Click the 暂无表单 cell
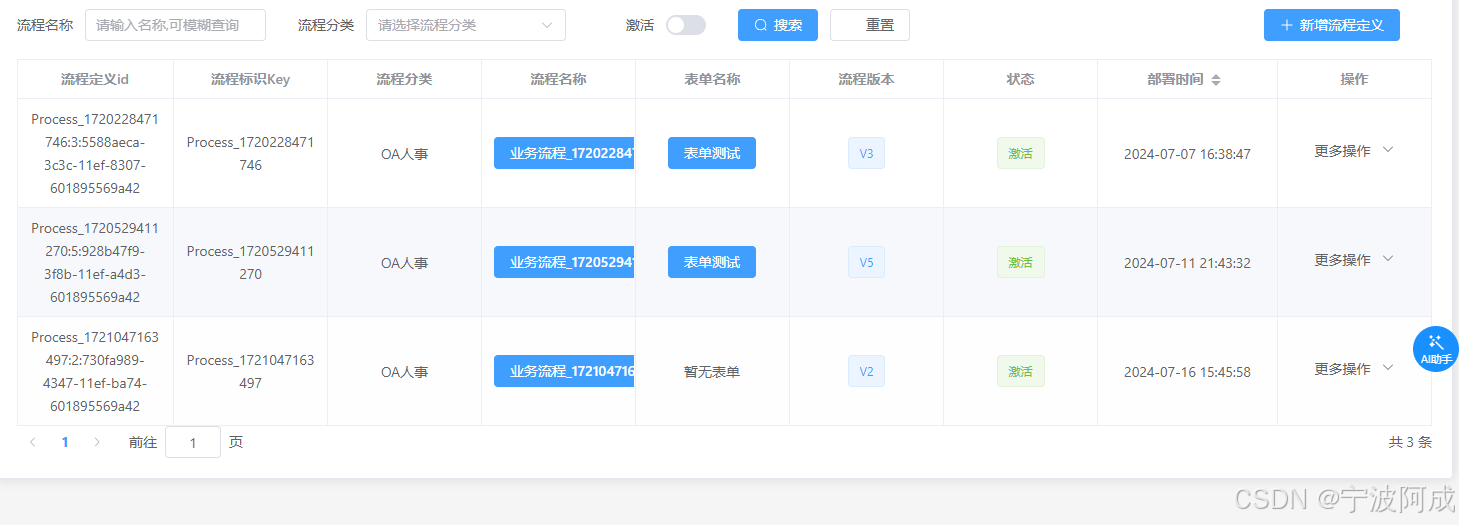 [x=712, y=372]
